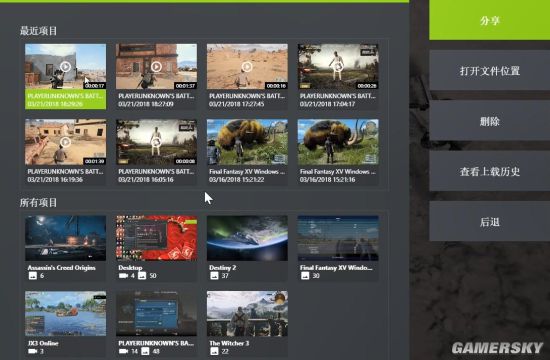Click the video camera icon under Desktop

coord(123,276)
